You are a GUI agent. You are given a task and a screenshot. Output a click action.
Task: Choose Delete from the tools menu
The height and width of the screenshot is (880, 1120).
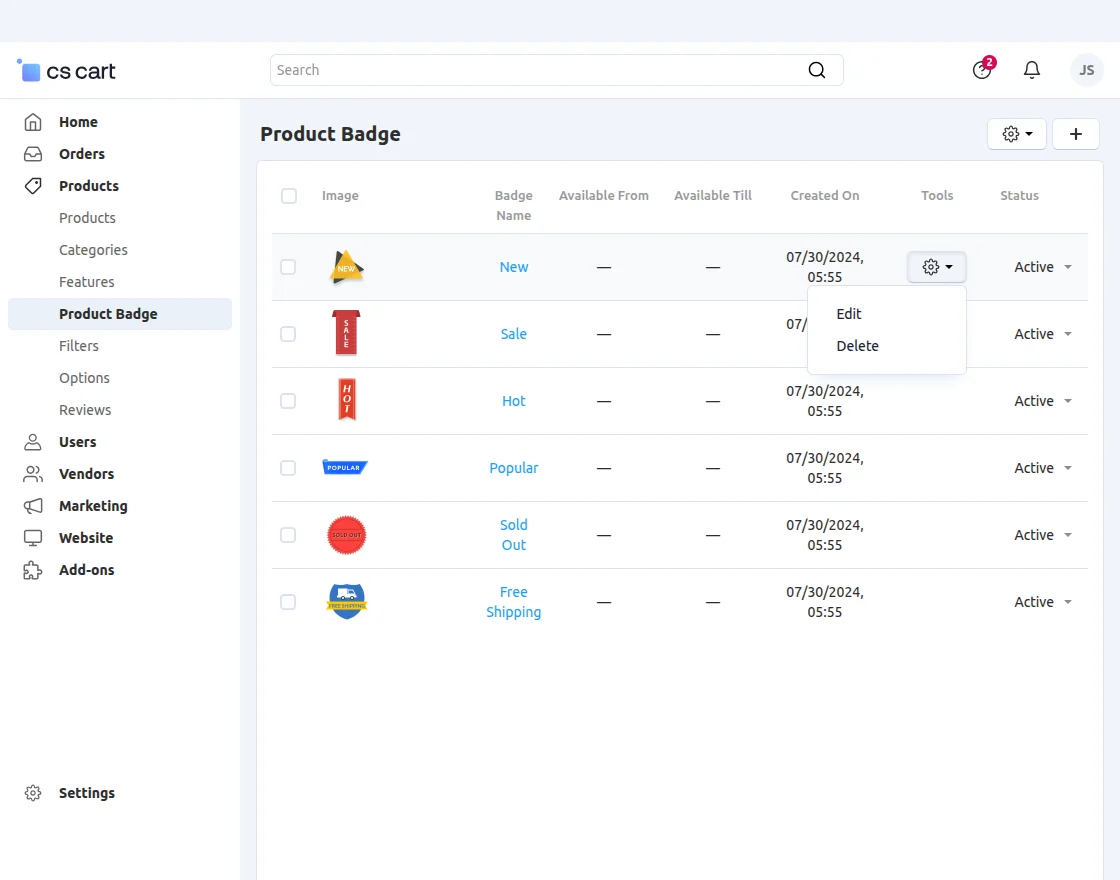[857, 346]
